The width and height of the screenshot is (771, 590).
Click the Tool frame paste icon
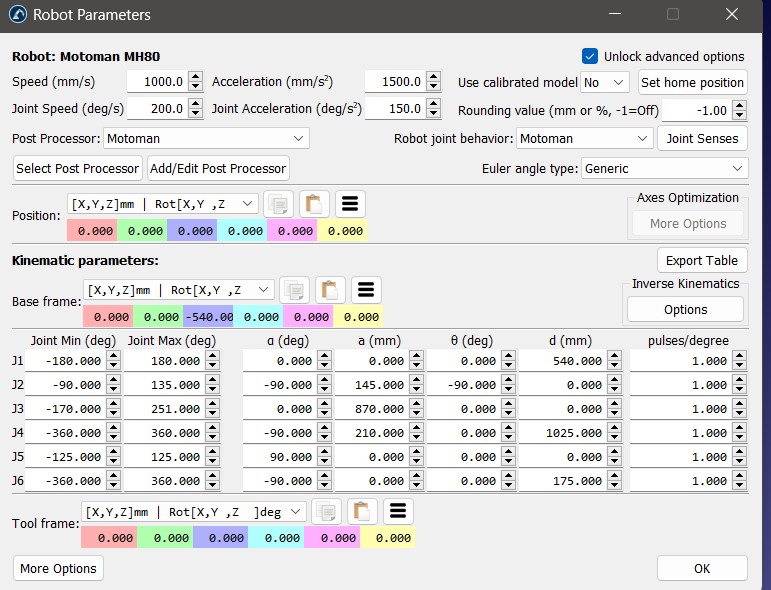[362, 511]
